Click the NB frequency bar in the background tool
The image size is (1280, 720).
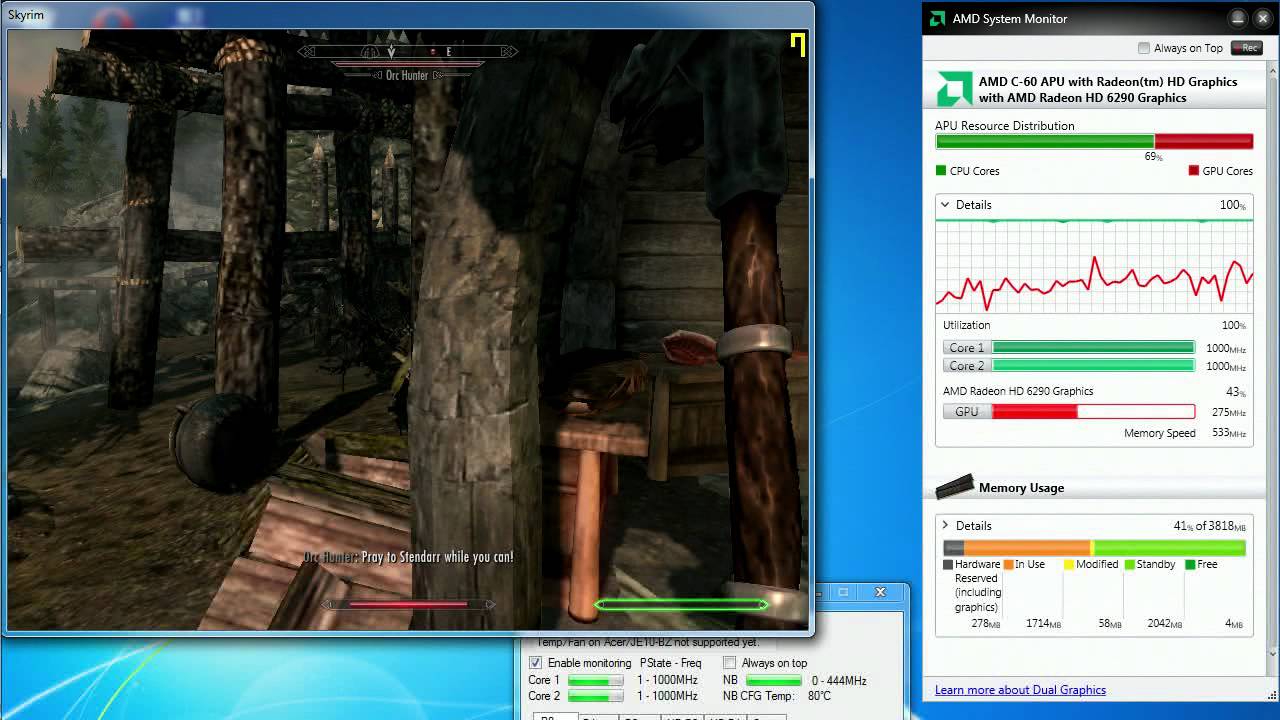click(773, 681)
